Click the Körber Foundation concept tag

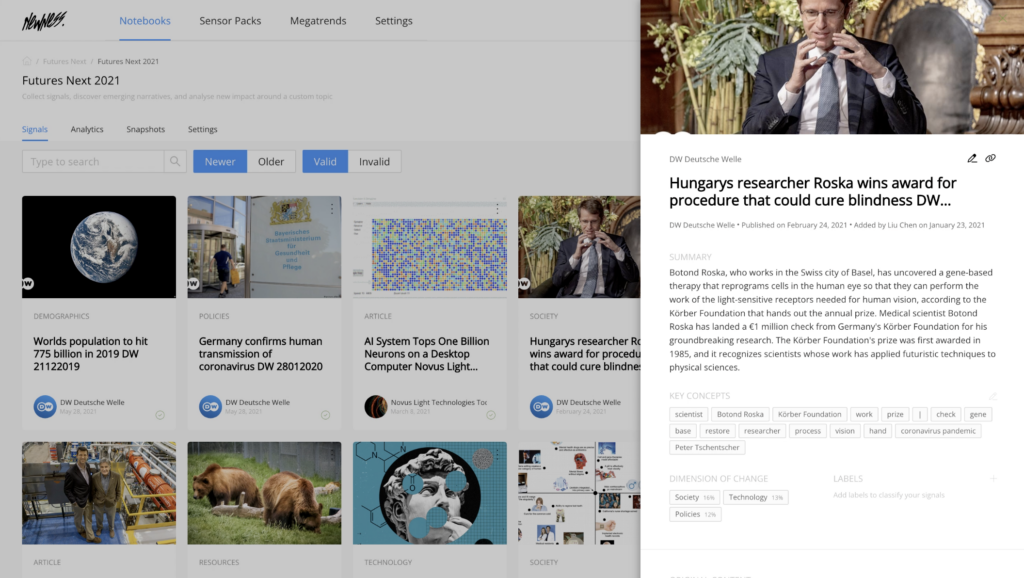point(809,414)
